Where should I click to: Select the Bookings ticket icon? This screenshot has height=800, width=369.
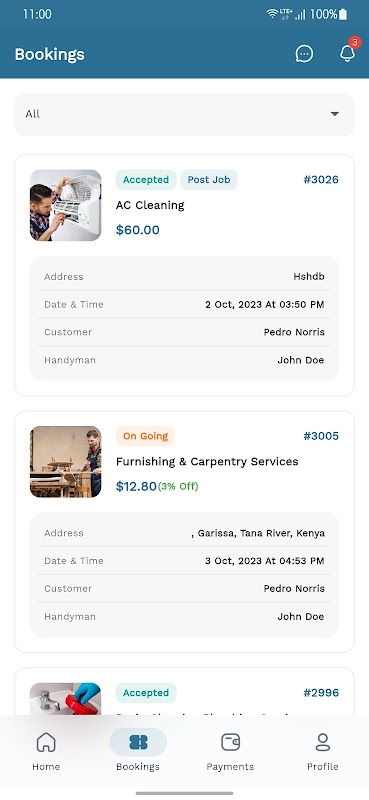coord(138,742)
